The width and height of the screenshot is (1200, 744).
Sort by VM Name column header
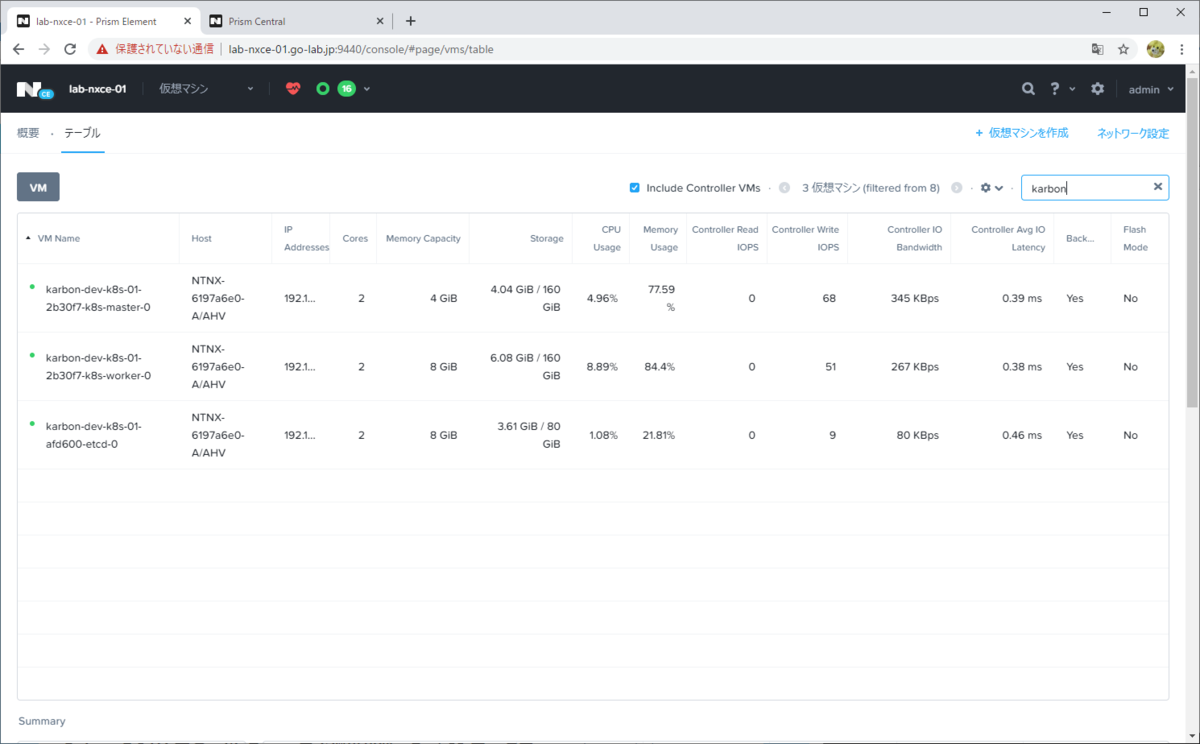pos(58,238)
